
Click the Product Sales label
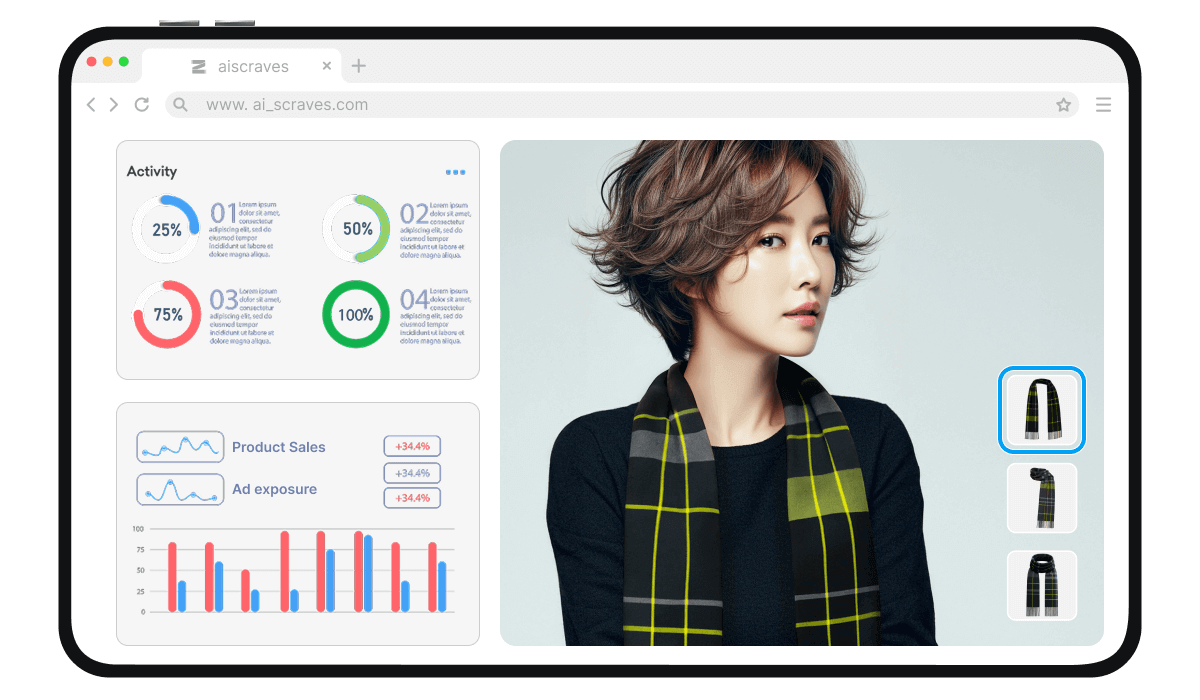point(278,447)
